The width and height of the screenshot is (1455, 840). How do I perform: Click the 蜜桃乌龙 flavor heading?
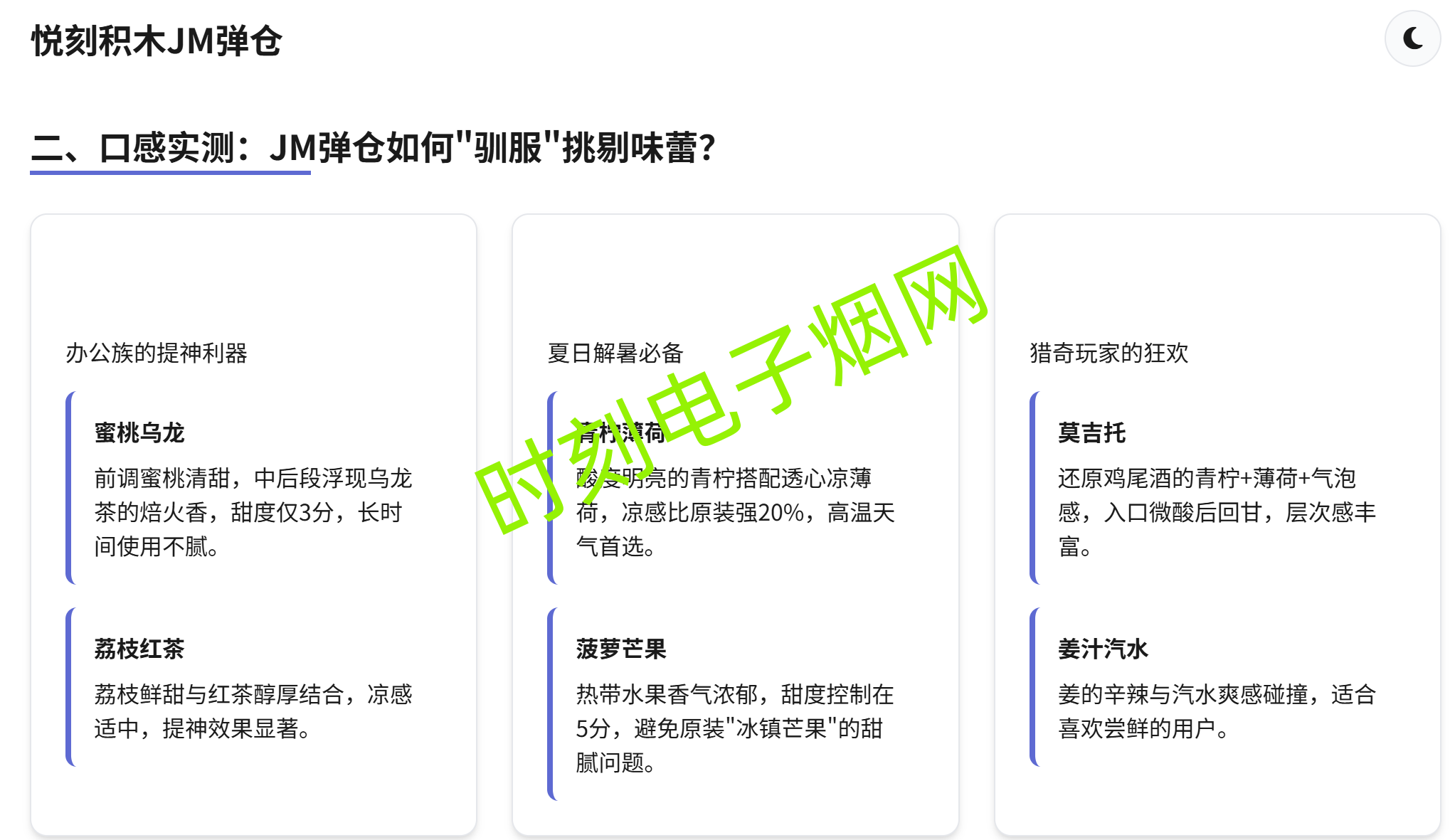(139, 432)
